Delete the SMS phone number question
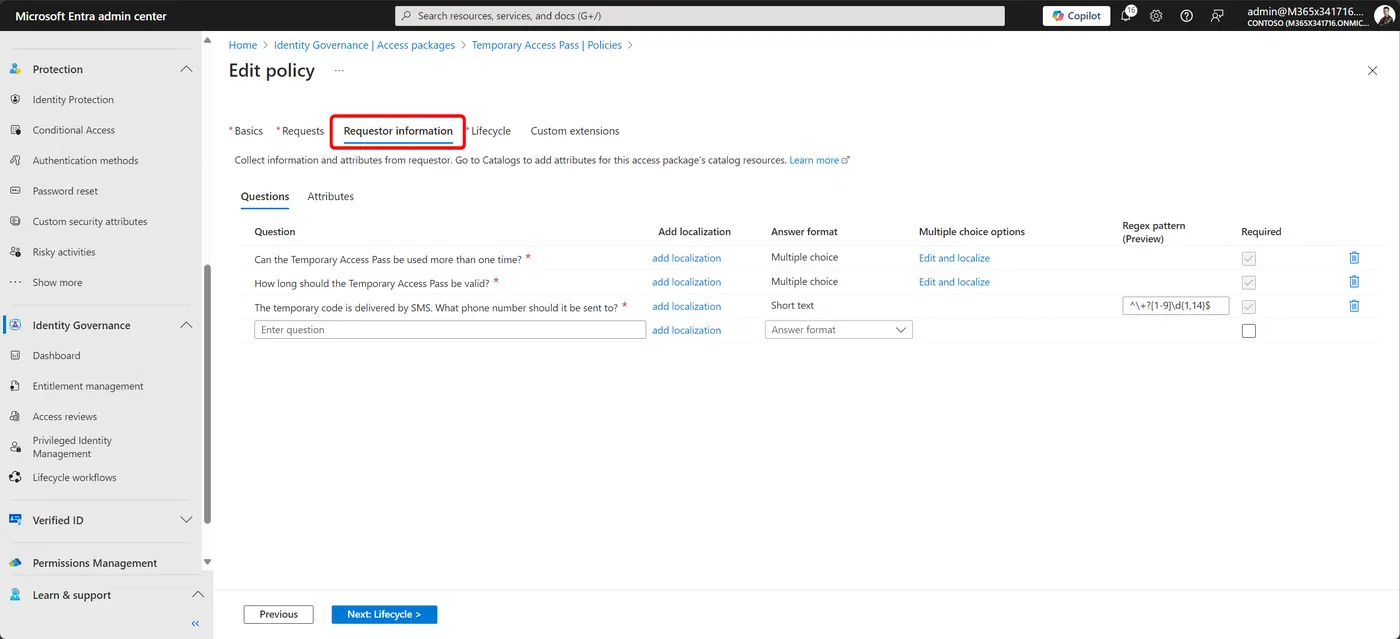 tap(1354, 306)
